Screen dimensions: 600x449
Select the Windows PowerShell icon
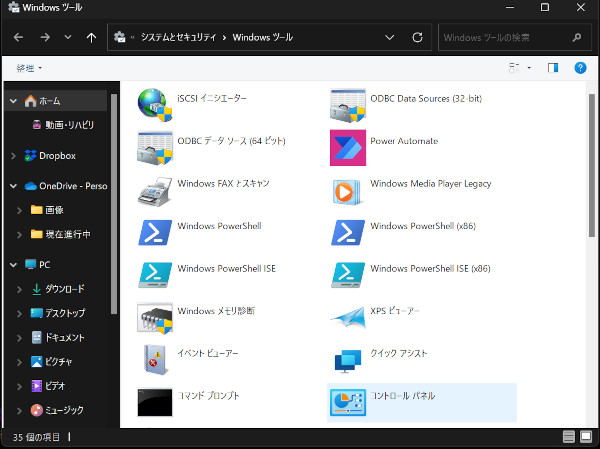[155, 232]
